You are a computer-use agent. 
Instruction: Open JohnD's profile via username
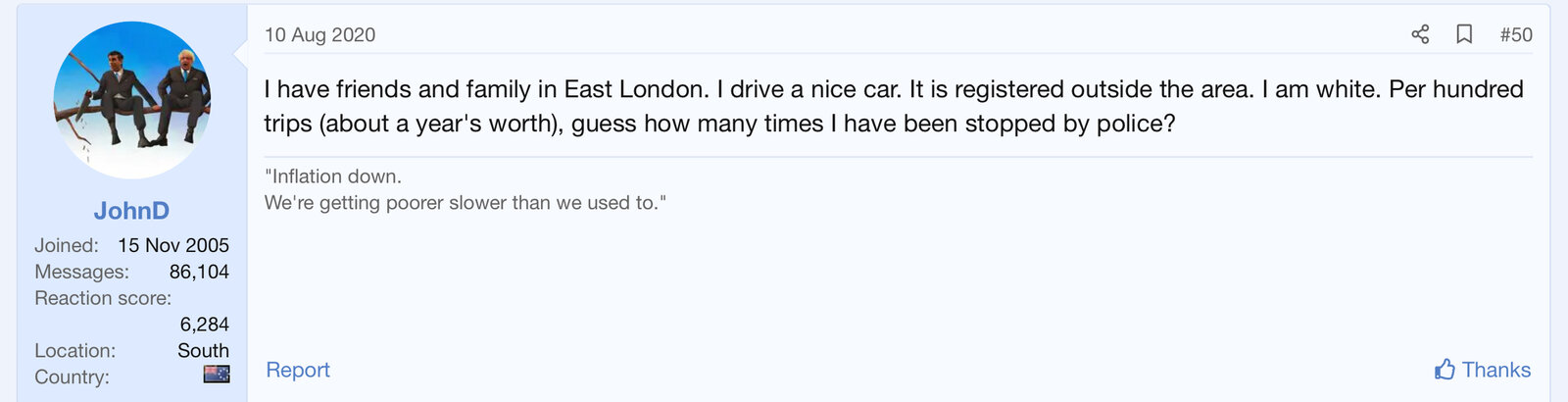pos(131,211)
